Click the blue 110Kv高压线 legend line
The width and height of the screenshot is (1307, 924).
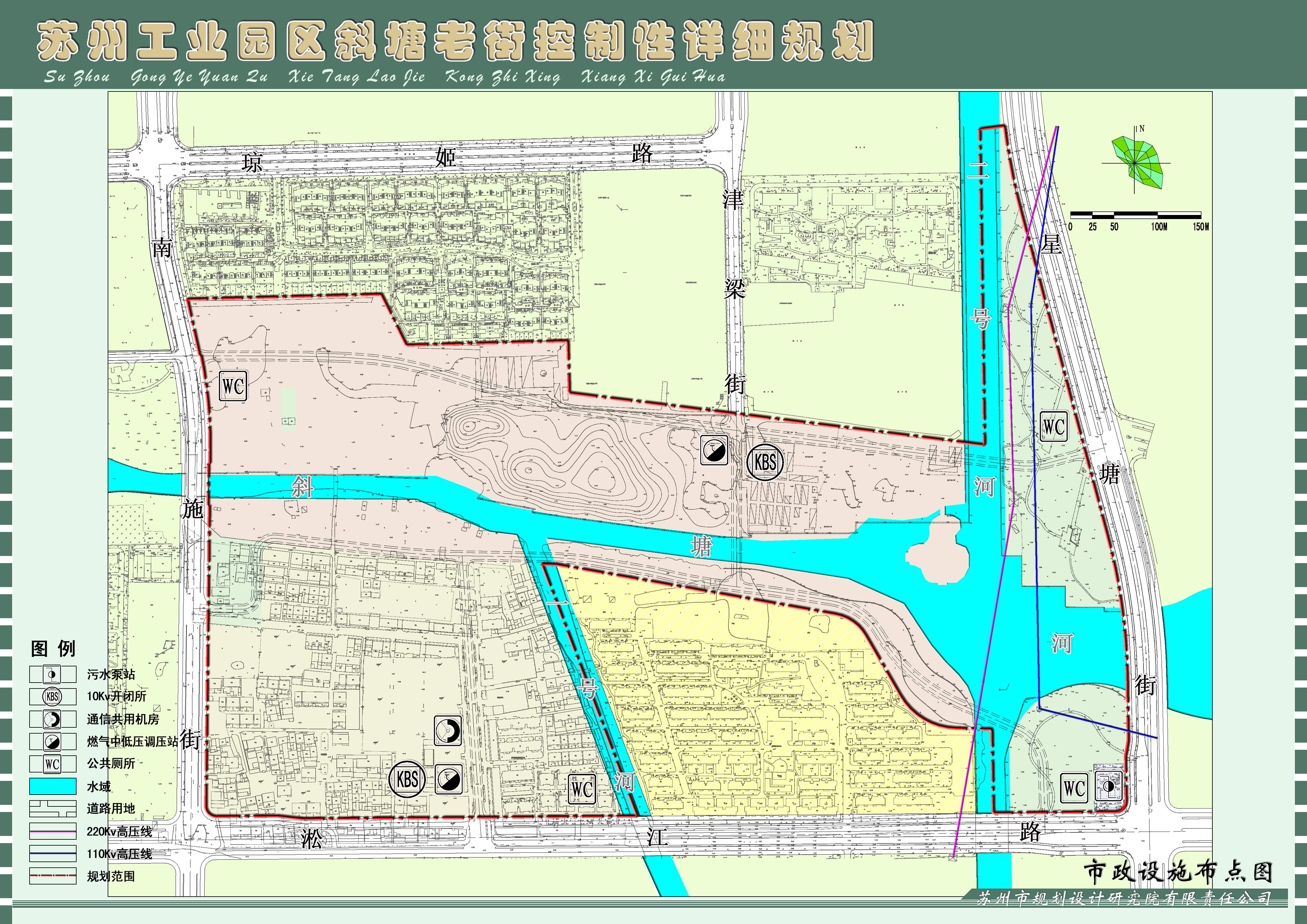pos(52,853)
